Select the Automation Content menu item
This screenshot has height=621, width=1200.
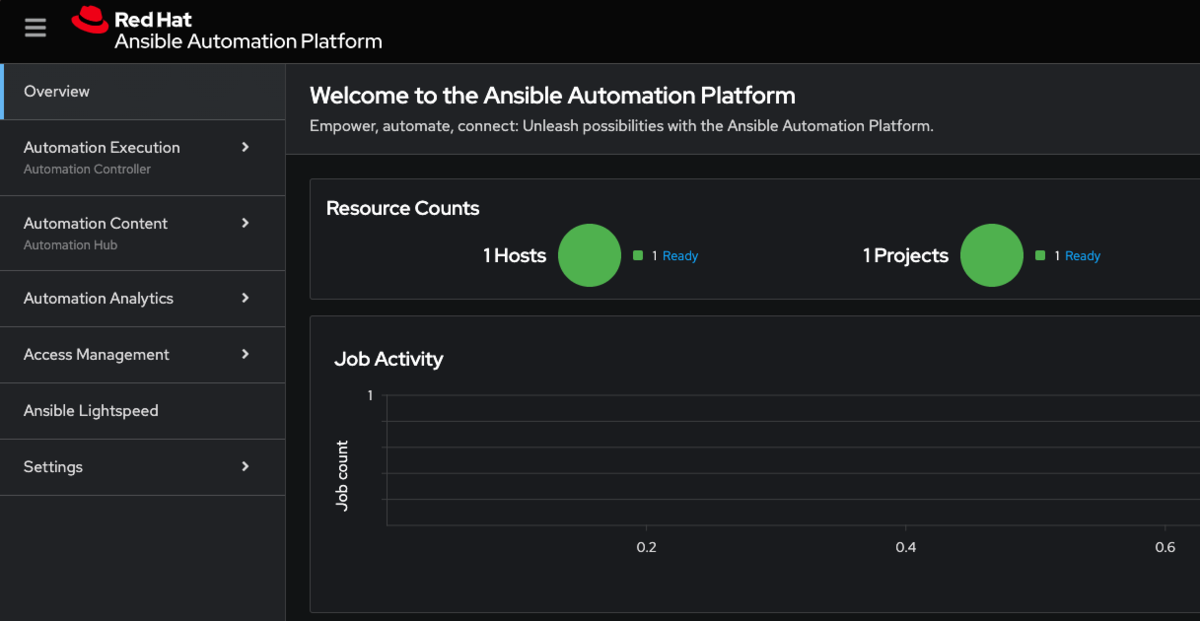click(143, 233)
